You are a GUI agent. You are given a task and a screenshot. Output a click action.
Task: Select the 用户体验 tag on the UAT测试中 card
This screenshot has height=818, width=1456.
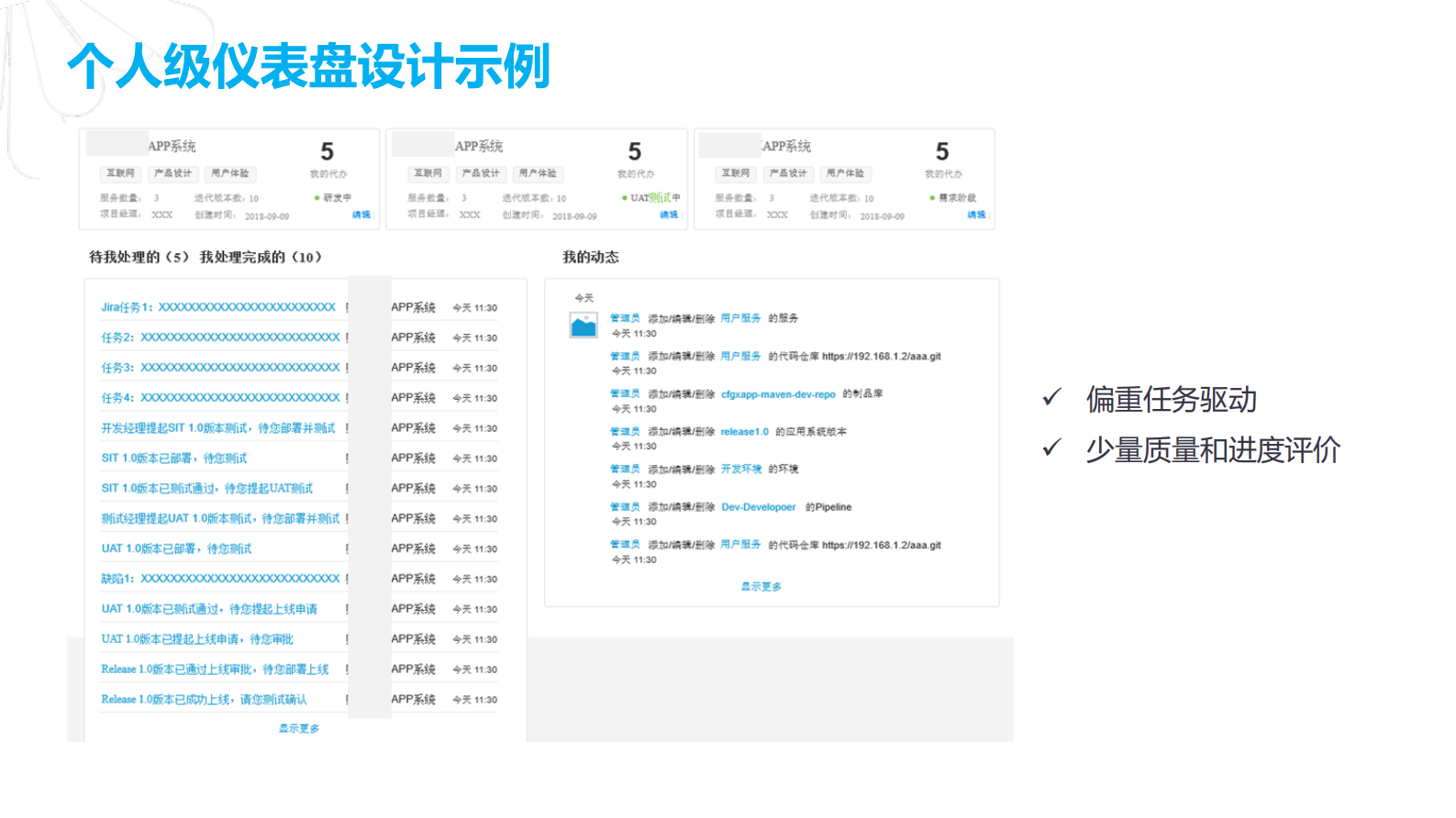coord(538,173)
